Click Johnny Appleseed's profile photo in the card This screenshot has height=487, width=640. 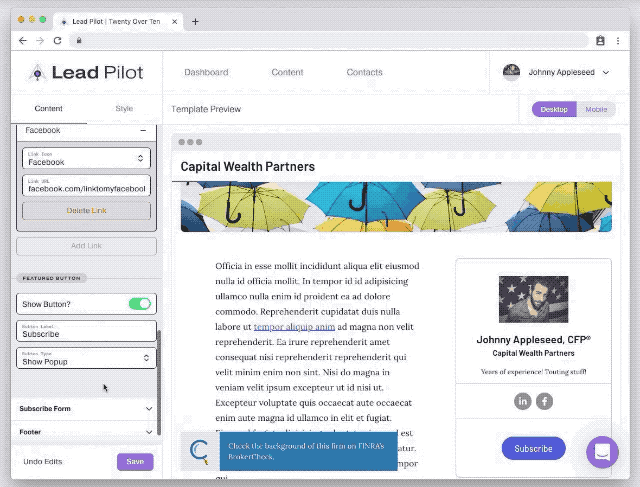(533, 299)
